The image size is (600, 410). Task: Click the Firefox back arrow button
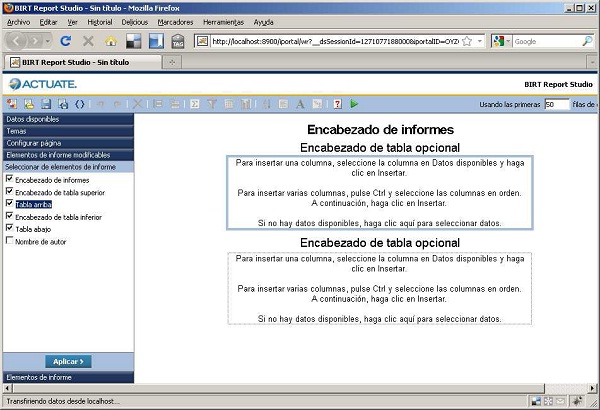tap(16, 41)
